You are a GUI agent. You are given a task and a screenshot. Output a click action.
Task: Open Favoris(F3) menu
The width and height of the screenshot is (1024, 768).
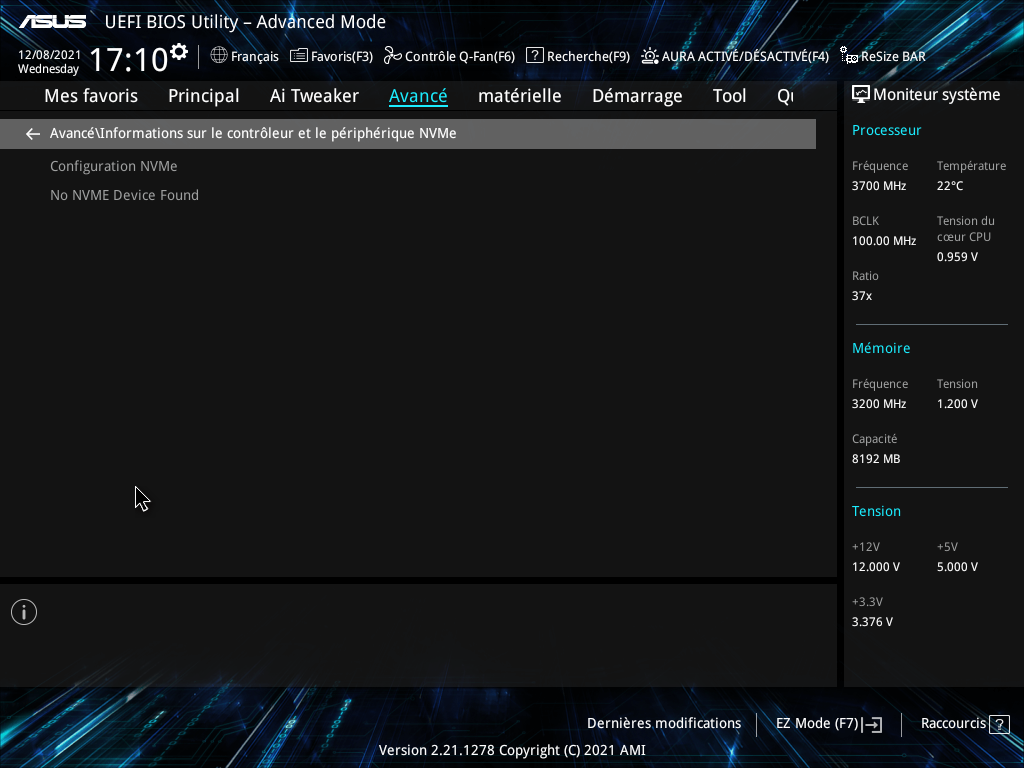(x=342, y=56)
